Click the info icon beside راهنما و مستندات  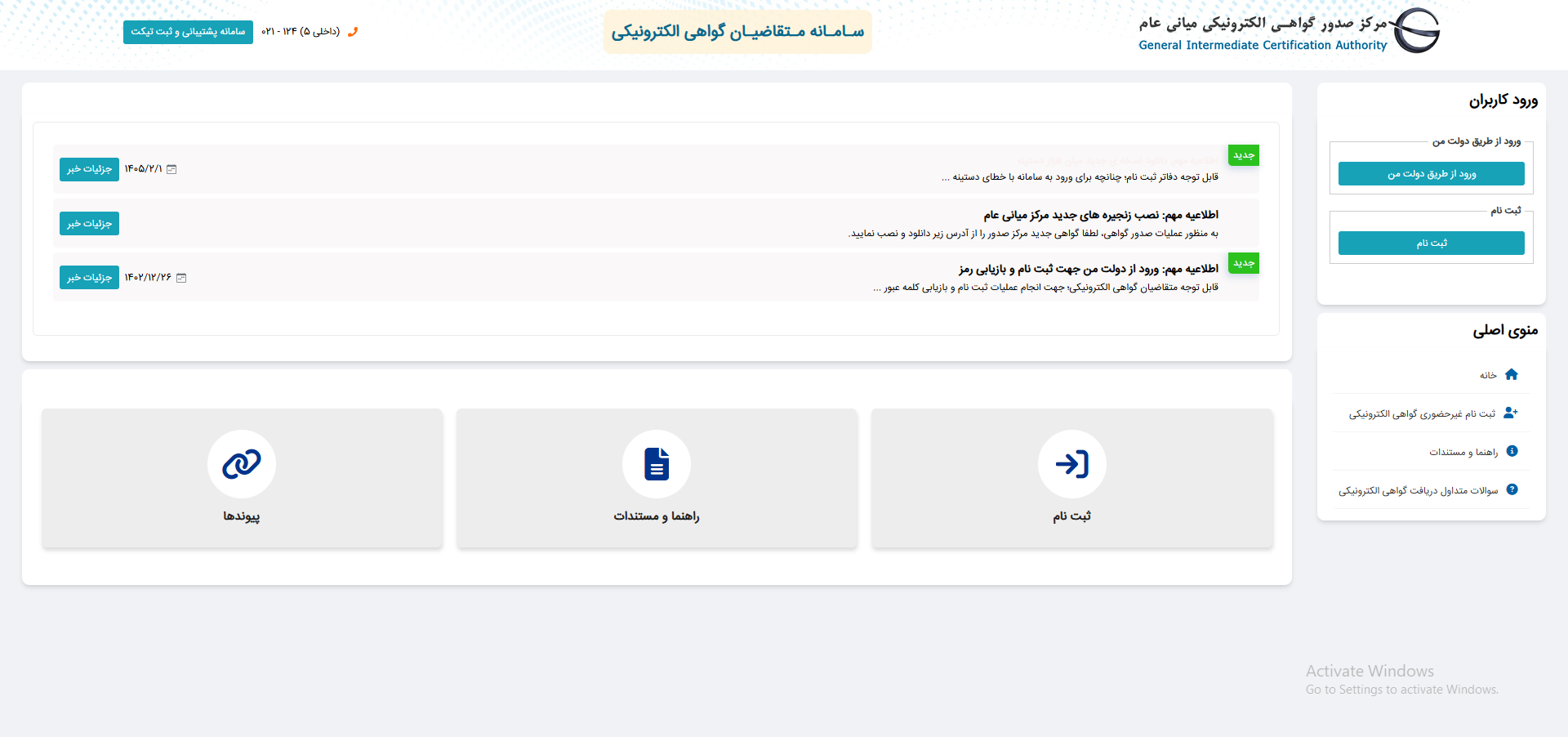point(1512,451)
